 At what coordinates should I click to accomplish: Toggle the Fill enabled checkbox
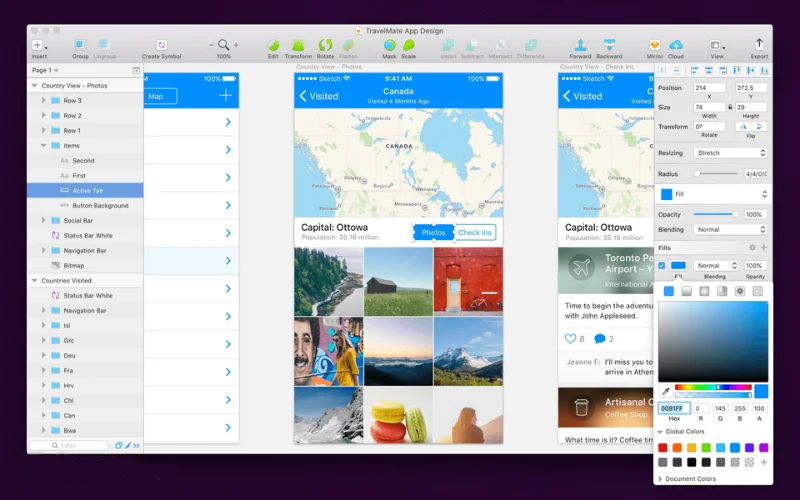(x=662, y=266)
